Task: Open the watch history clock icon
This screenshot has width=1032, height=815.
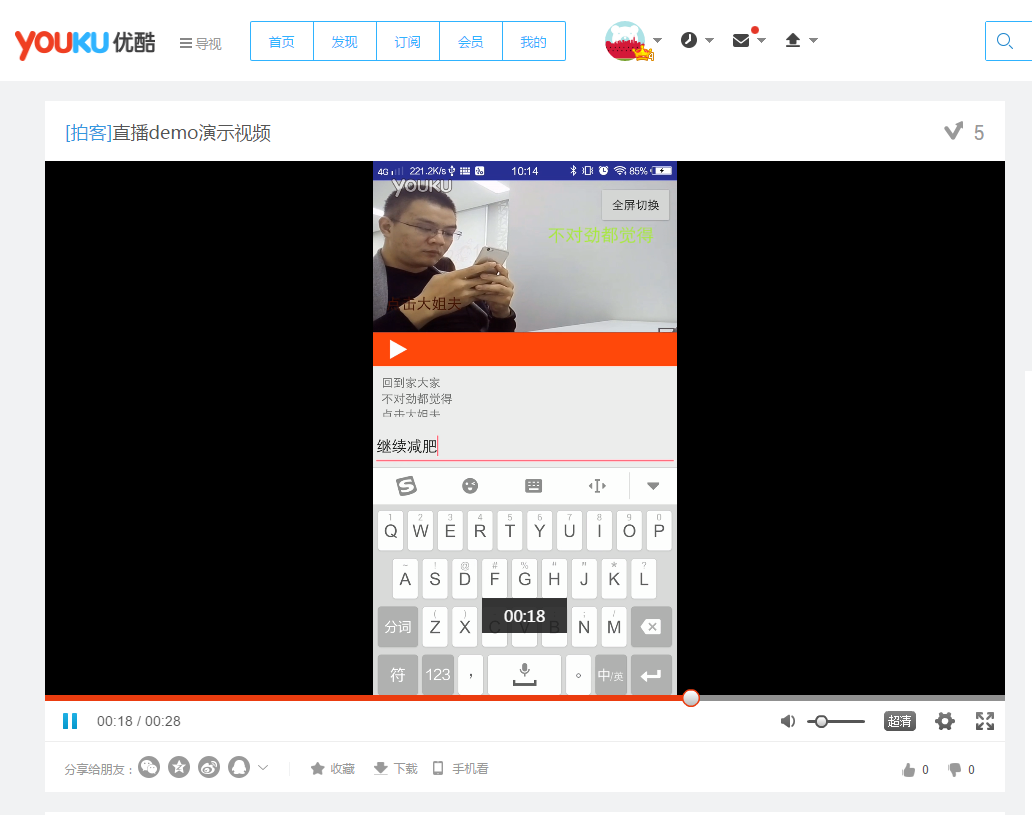Action: (688, 40)
